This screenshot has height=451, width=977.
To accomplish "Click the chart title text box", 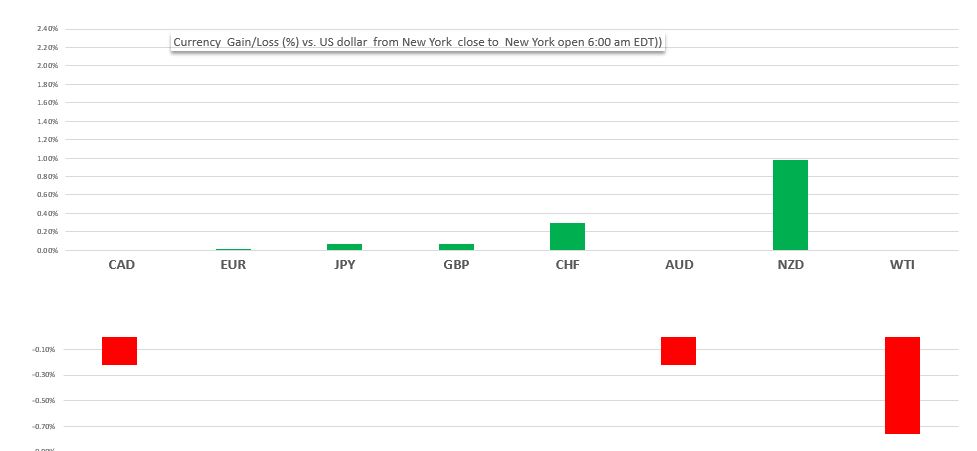I will click(417, 42).
